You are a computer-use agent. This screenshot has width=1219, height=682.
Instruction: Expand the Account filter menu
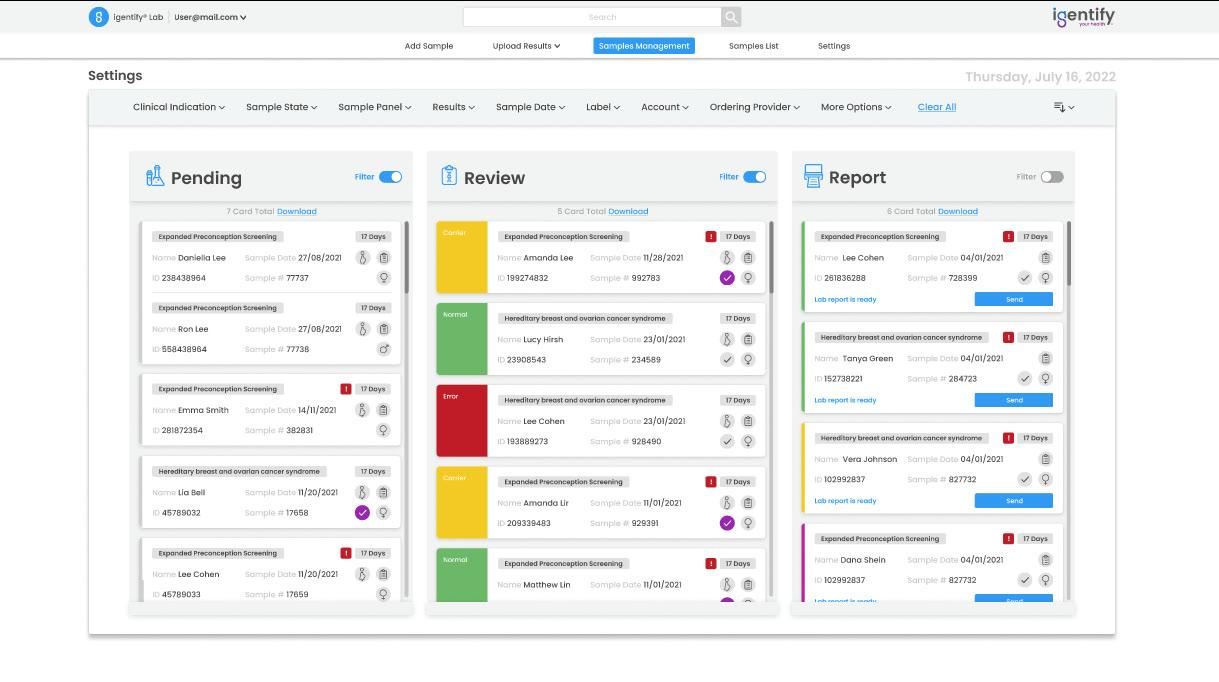point(665,107)
